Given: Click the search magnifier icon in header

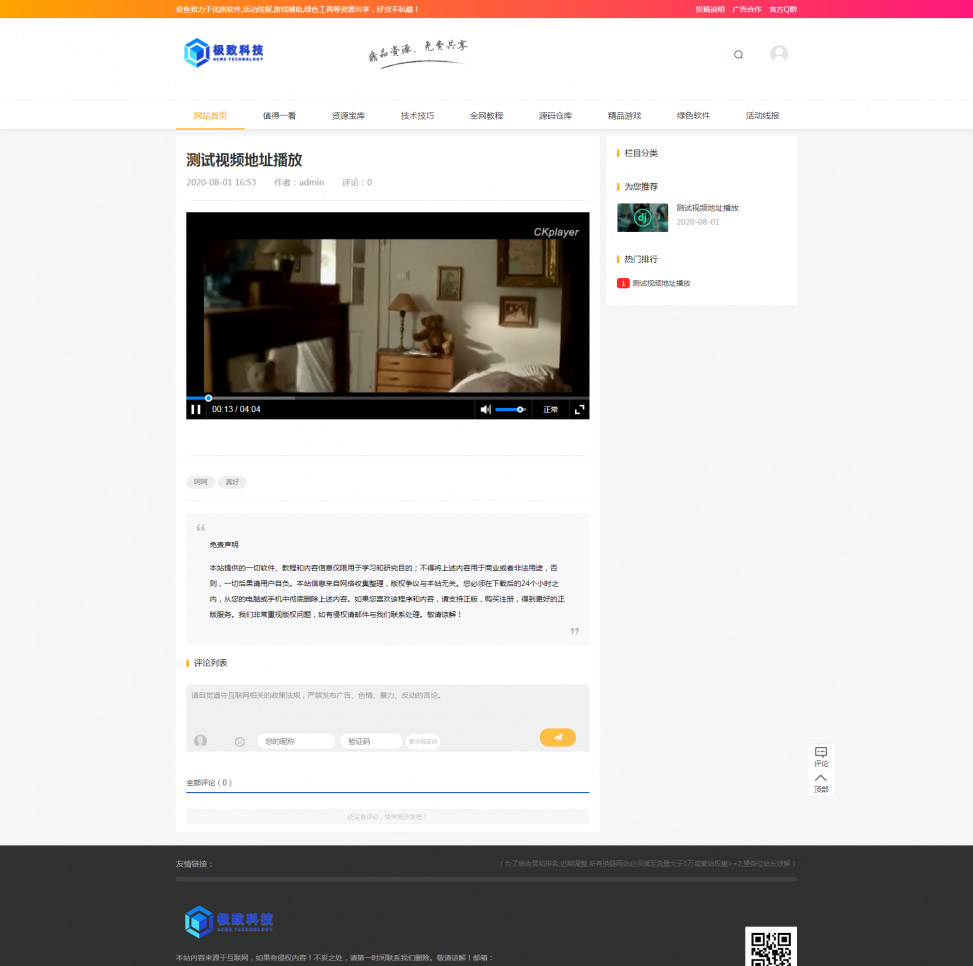Looking at the screenshot, I should (x=738, y=55).
